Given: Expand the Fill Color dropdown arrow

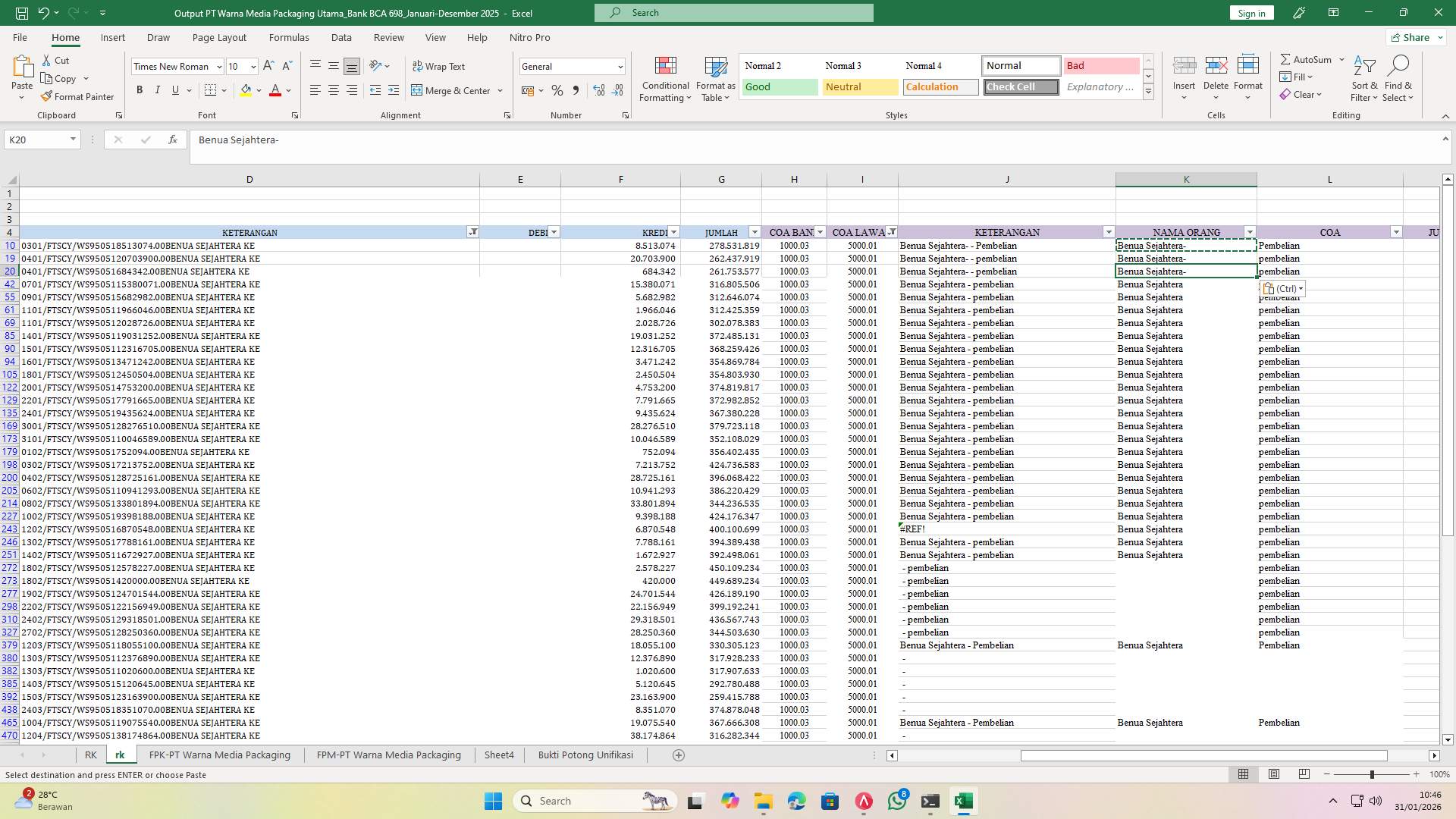Looking at the screenshot, I should pos(259,90).
